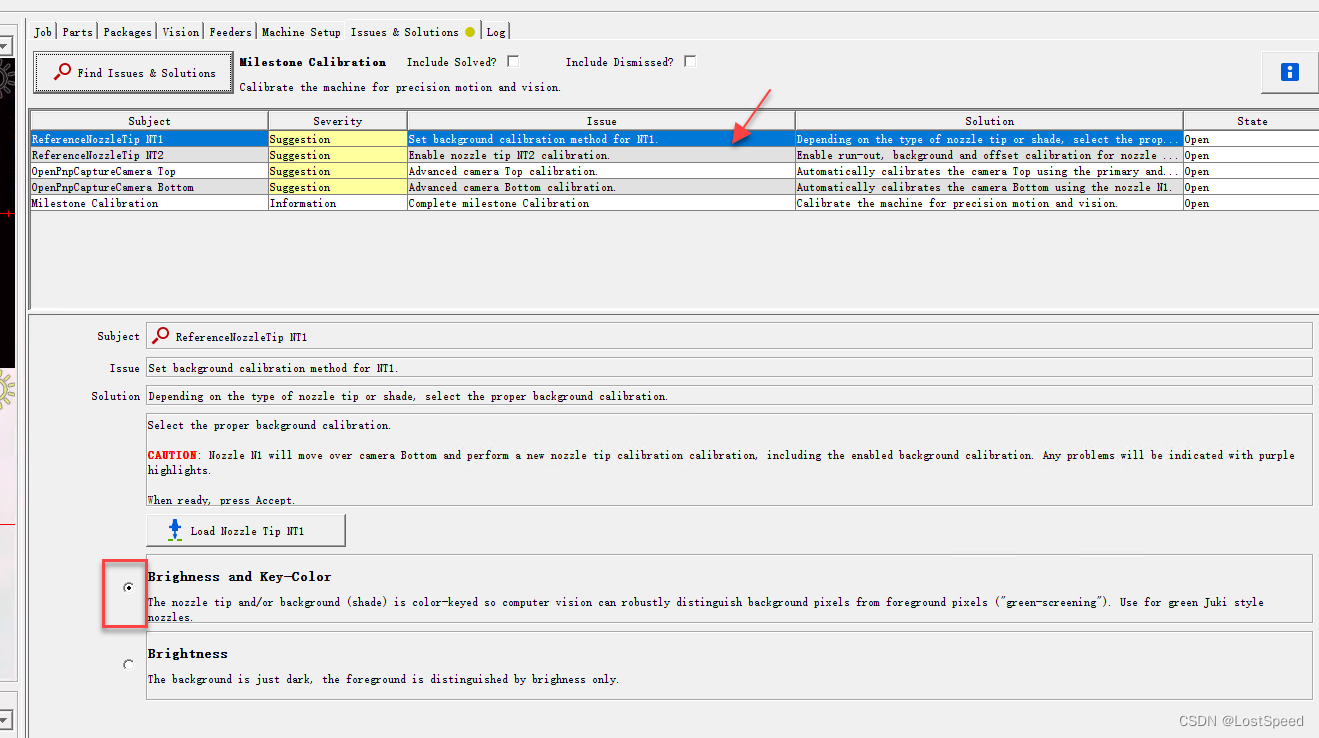Click 'Complete milestone Calibration' cell
This screenshot has height=738, width=1319.
tap(601, 204)
